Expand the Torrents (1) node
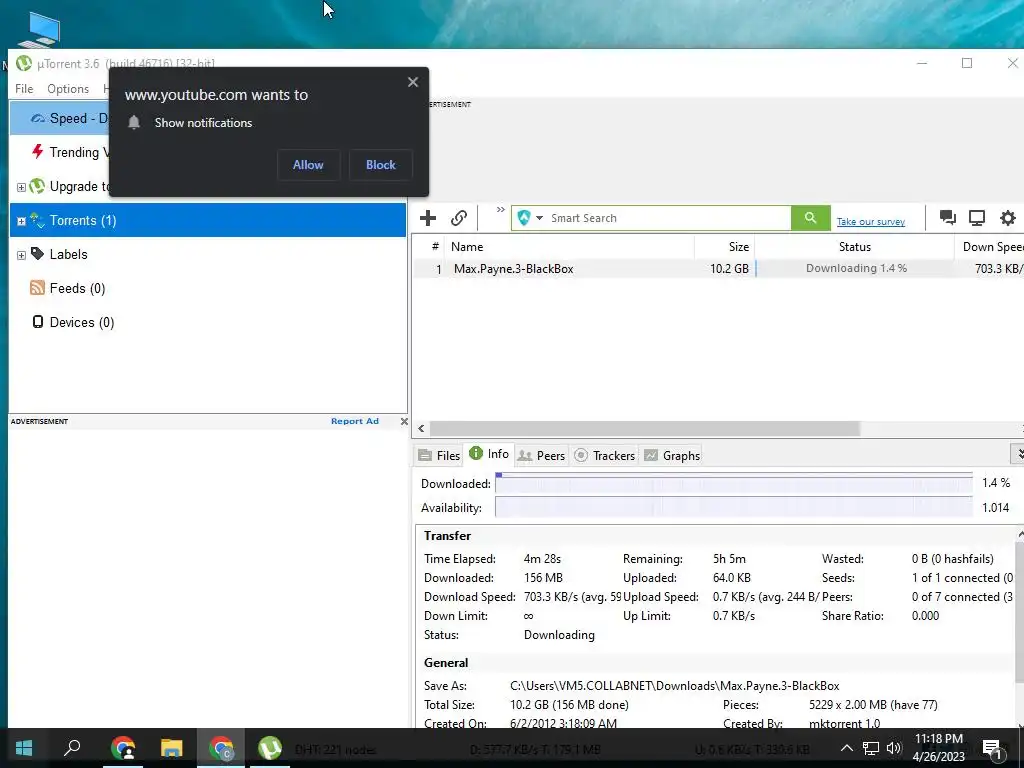 pos(21,221)
